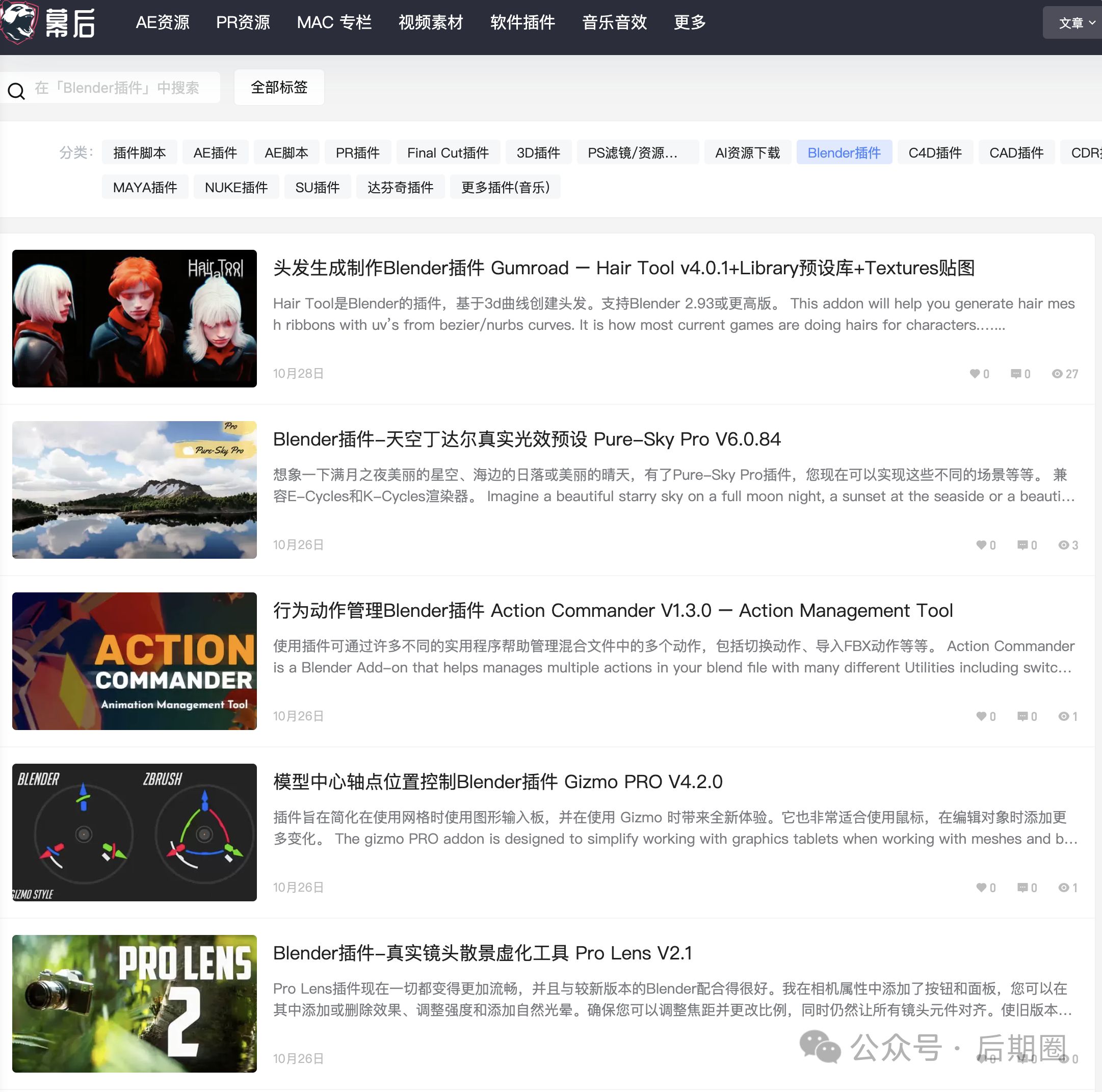Click the site logo in the header
This screenshot has width=1102, height=1092.
tap(48, 23)
